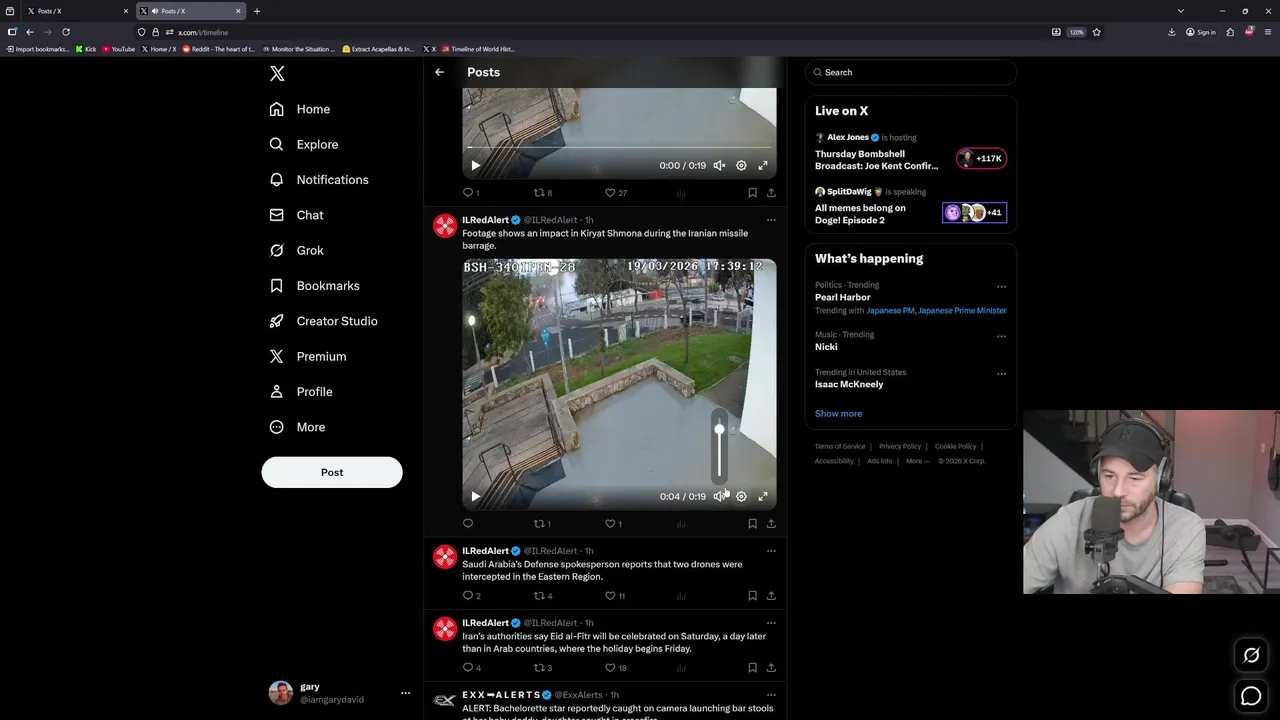The width and height of the screenshot is (1280, 720).
Task: Reload the page in the browser
Action: 66,32
